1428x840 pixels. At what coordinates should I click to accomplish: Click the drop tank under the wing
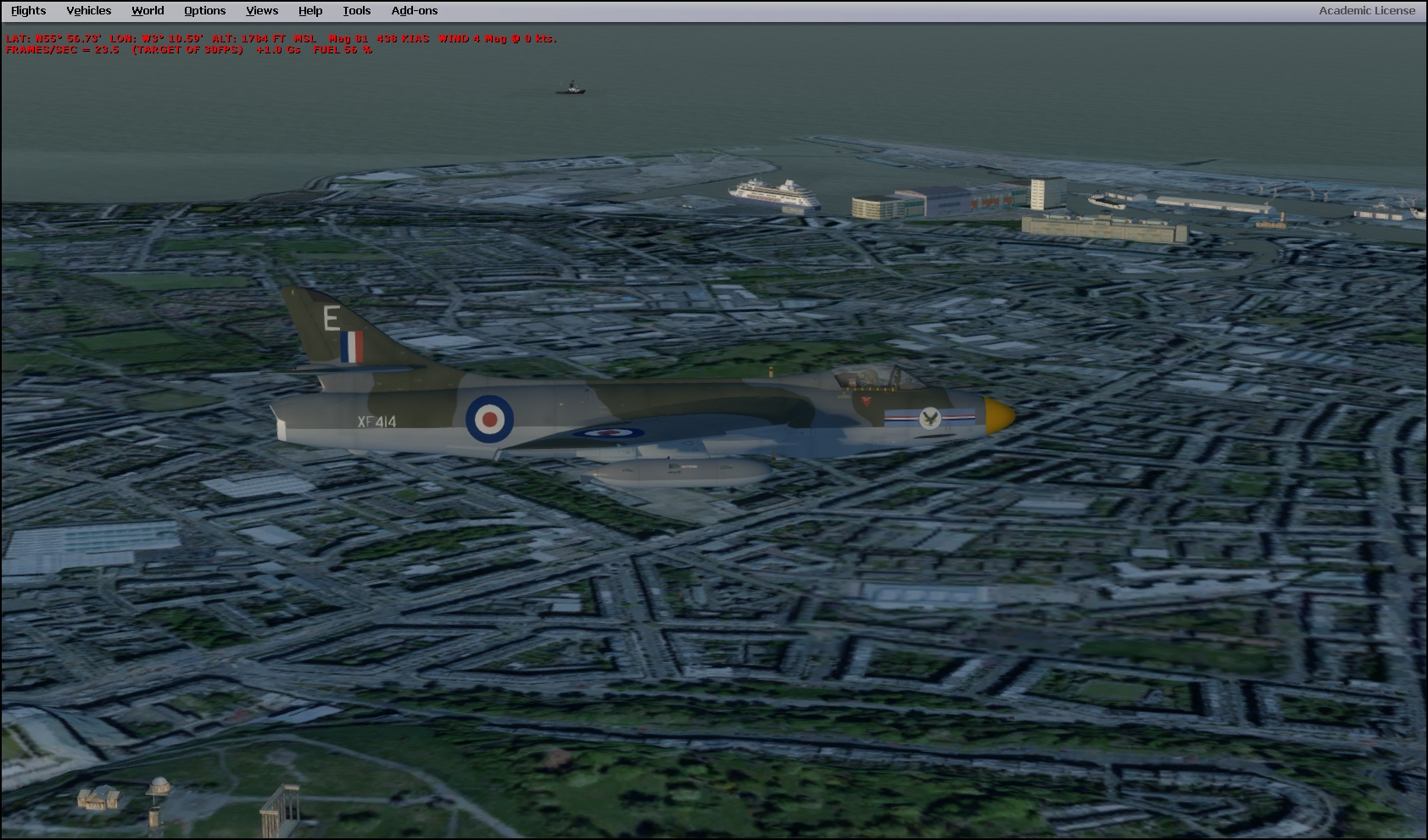click(x=676, y=471)
